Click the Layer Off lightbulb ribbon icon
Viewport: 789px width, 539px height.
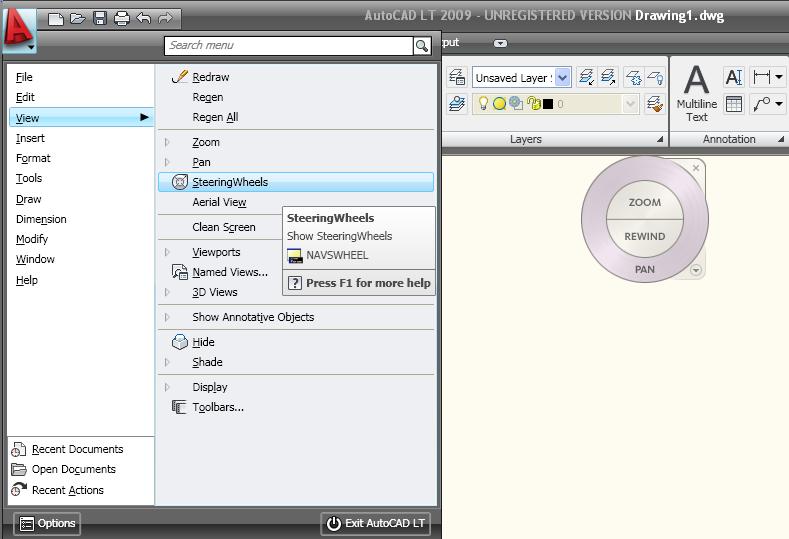coord(655,78)
